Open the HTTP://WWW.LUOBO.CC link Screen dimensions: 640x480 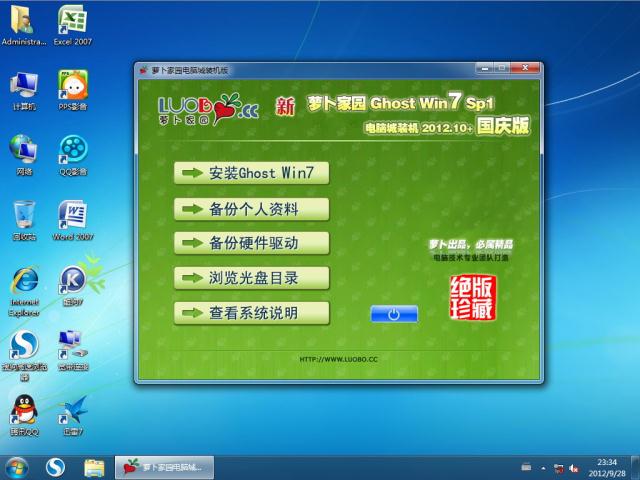[338, 359]
